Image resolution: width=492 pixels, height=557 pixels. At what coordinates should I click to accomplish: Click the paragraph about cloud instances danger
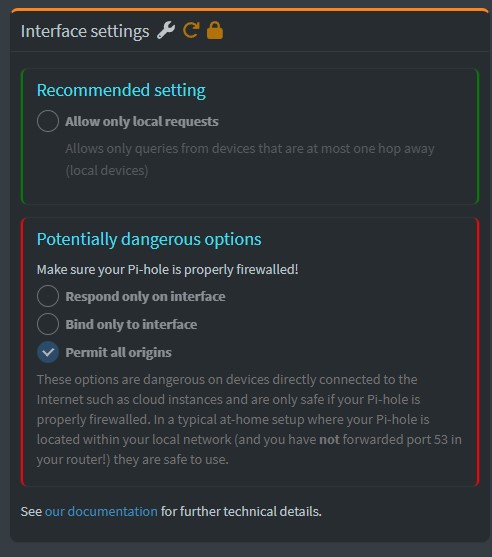coord(249,420)
